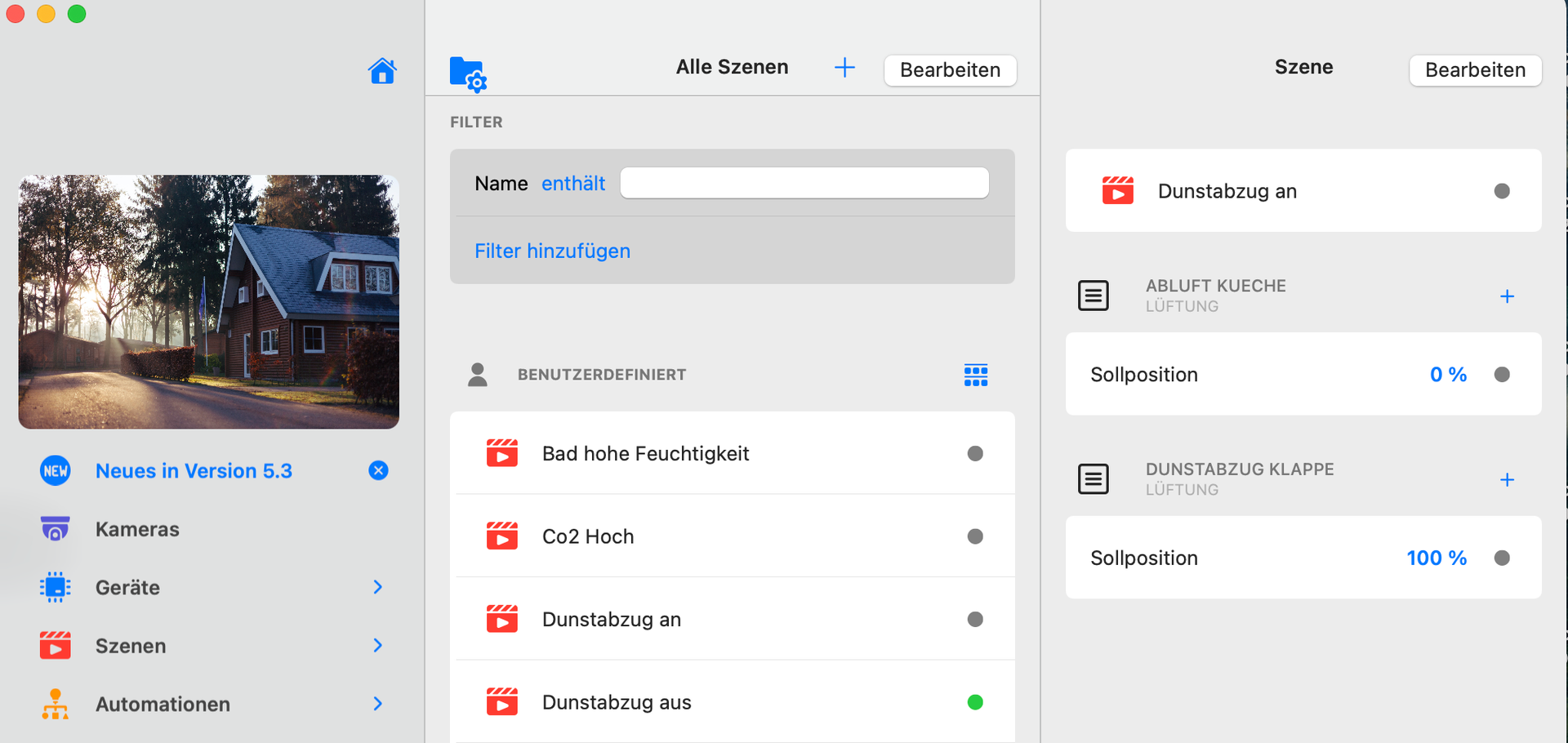This screenshot has height=743, width=1568.
Task: Add characteristic to Dunstabzug Klappe
Action: 1507,480
